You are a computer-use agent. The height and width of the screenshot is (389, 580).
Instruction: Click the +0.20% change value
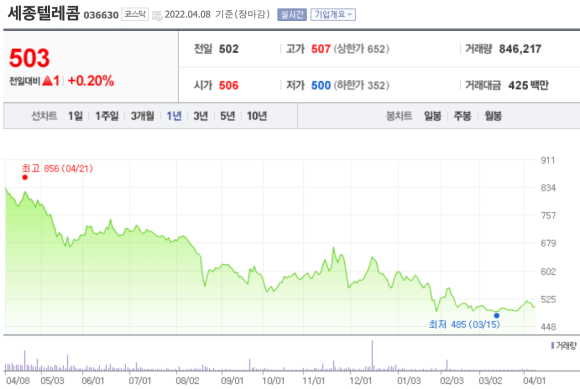coord(91,81)
